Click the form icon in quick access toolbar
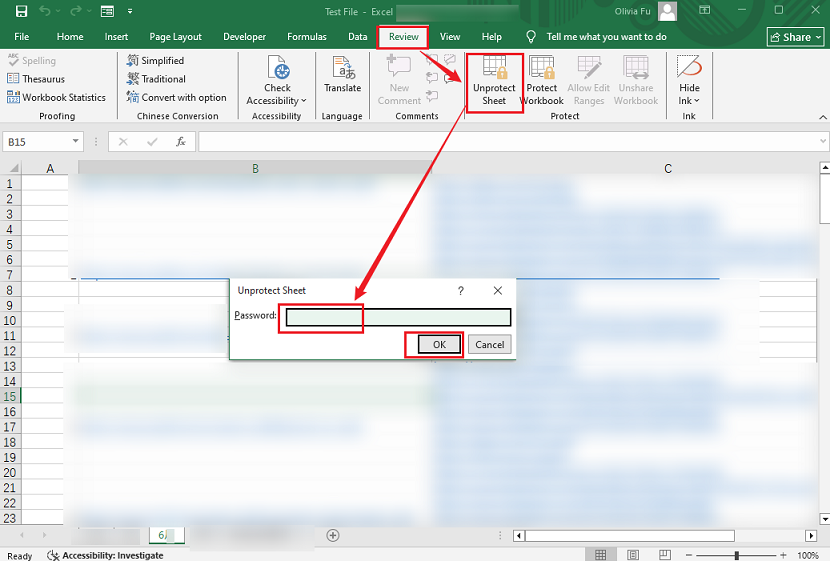Screen dimensions: 830x561 107,11
